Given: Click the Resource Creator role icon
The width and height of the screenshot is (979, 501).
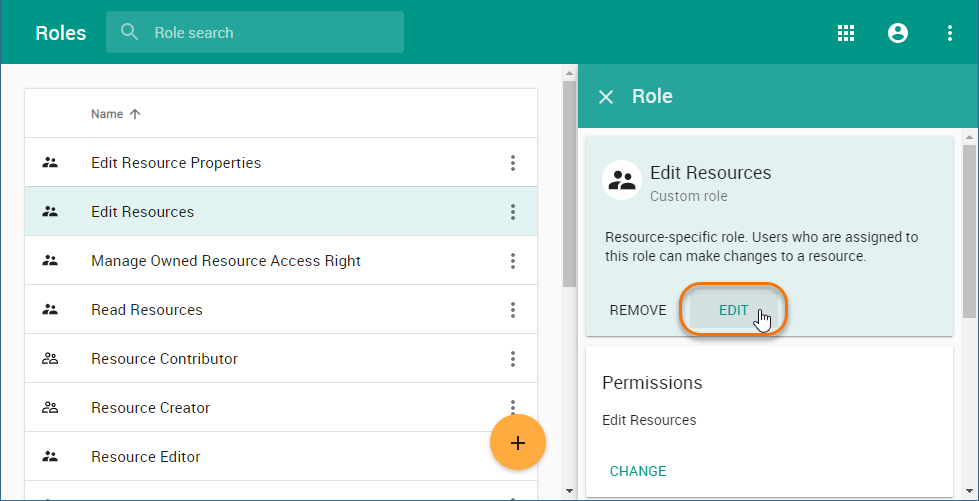Looking at the screenshot, I should pyautogui.click(x=50, y=408).
